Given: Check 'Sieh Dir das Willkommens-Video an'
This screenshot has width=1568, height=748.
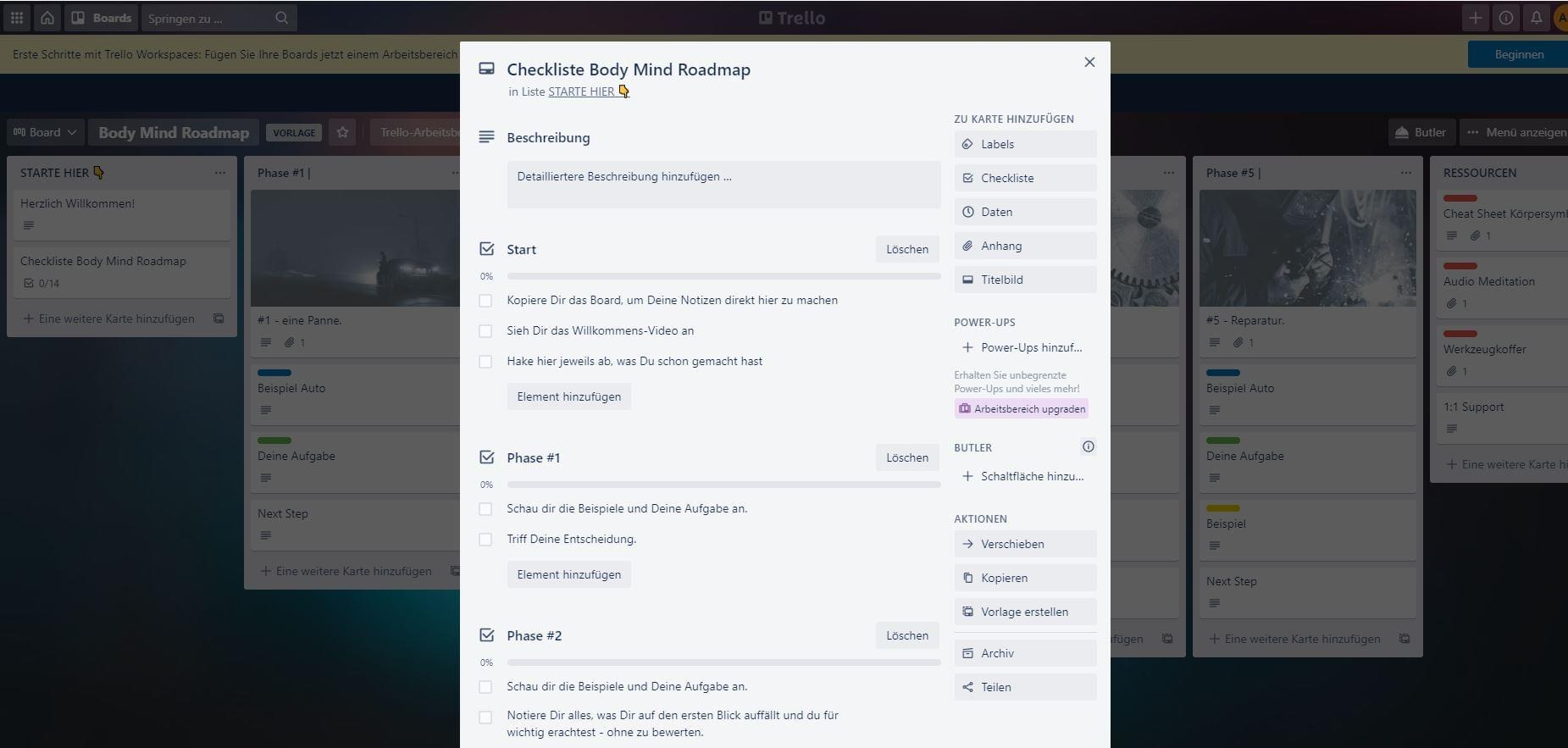Looking at the screenshot, I should (x=485, y=331).
